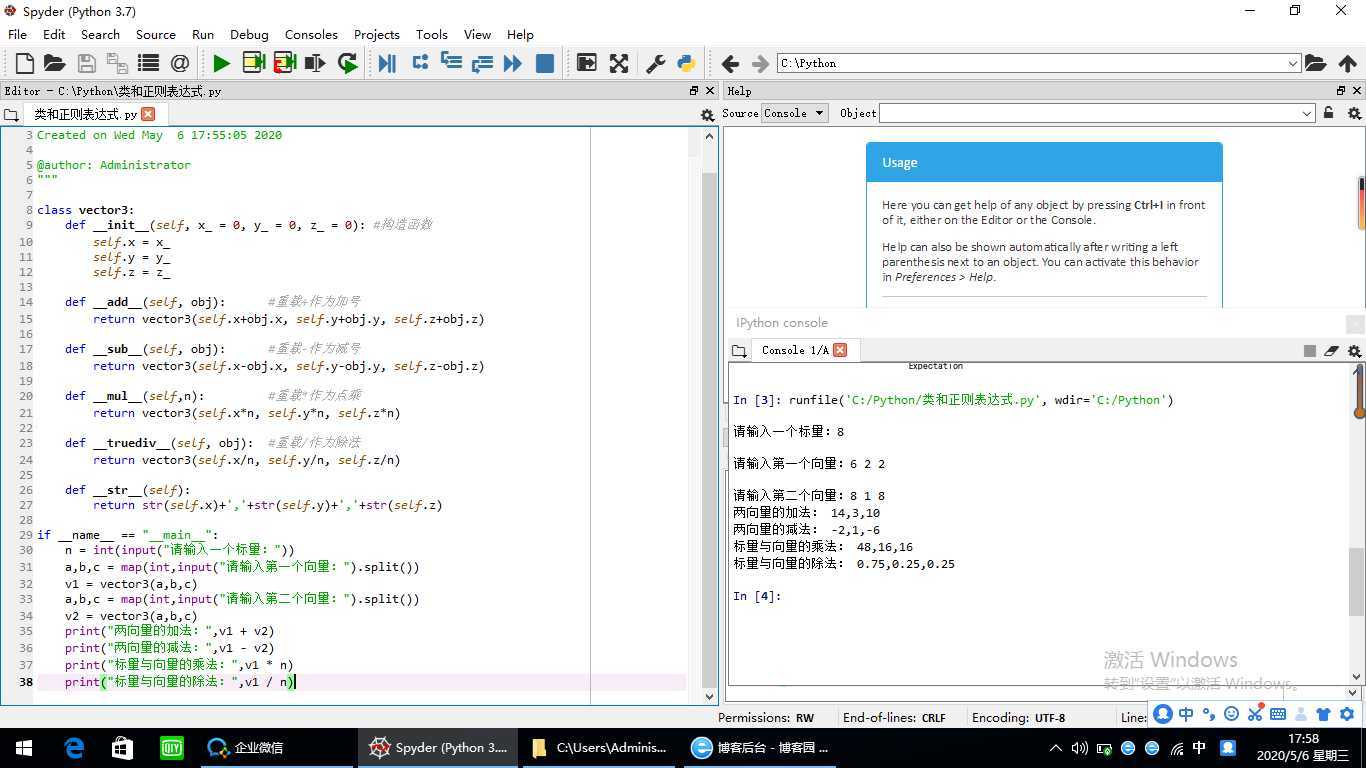Viewport: 1366px width, 768px height.
Task: Click the Save all files icon
Action: tap(117, 63)
